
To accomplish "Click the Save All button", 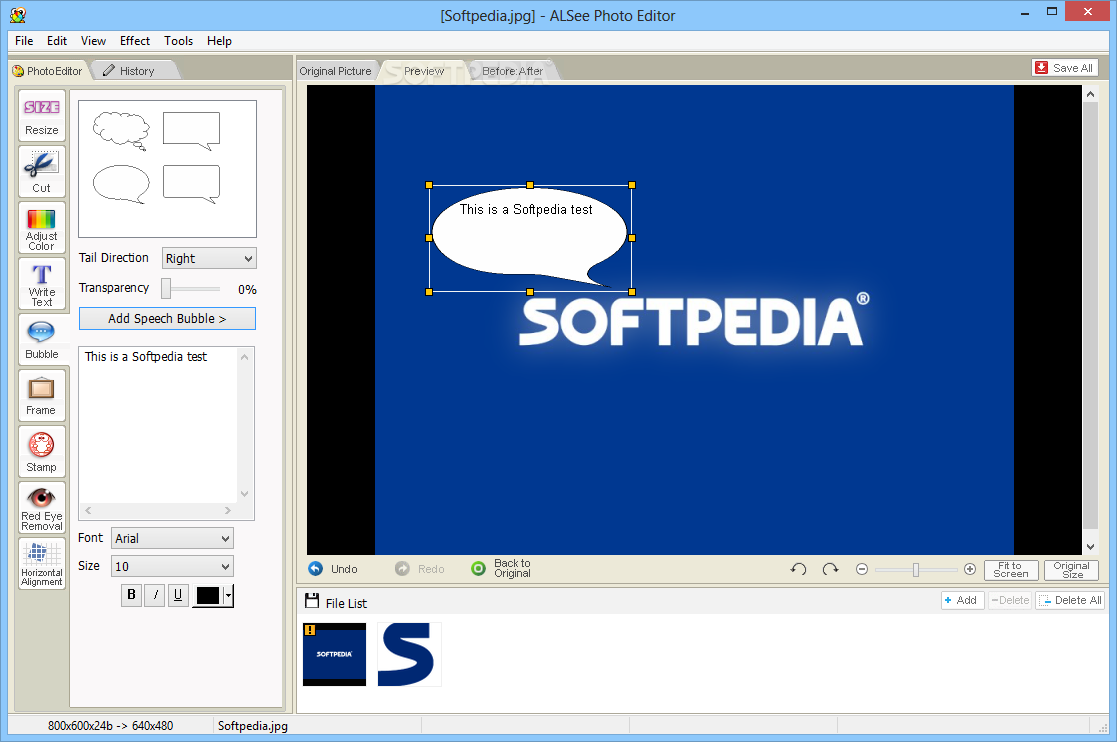I will pyautogui.click(x=1065, y=68).
